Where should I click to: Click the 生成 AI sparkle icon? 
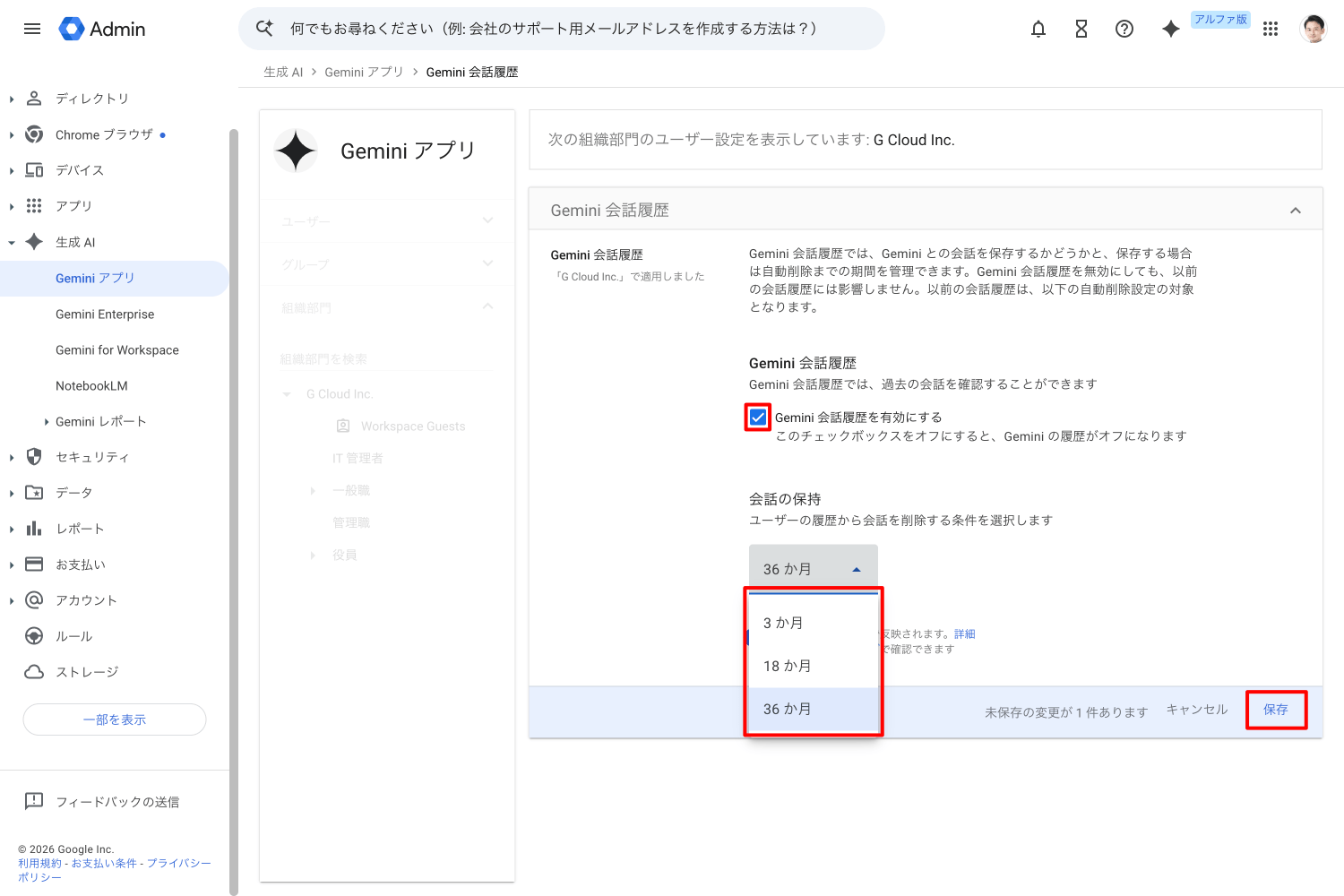pyautogui.click(x=34, y=242)
